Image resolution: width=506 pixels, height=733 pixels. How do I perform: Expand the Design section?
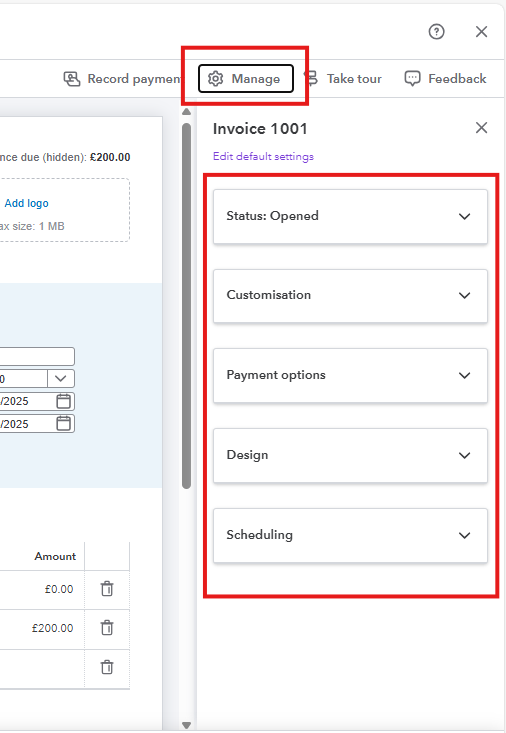point(350,455)
